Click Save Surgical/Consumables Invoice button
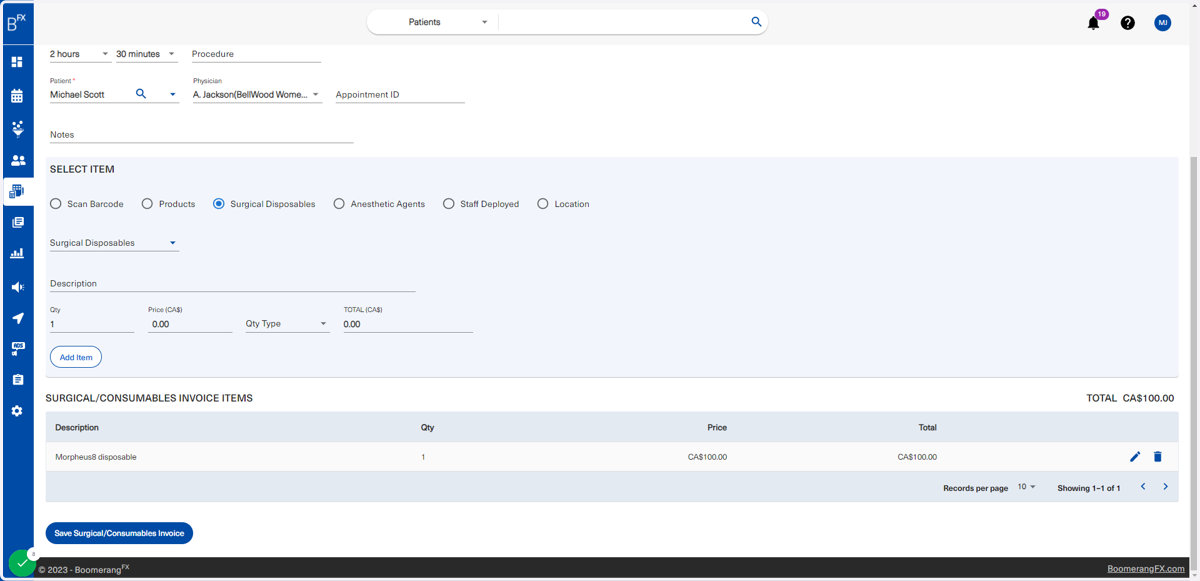1200x581 pixels. [119, 533]
